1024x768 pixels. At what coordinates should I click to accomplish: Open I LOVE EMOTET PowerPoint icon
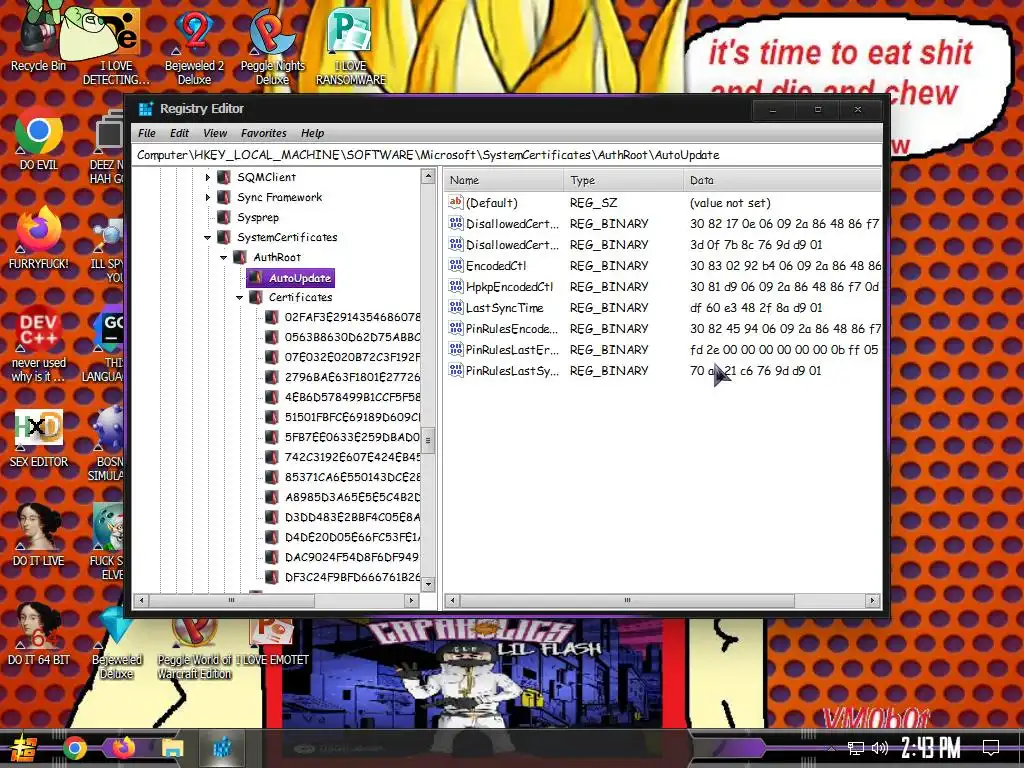click(271, 643)
